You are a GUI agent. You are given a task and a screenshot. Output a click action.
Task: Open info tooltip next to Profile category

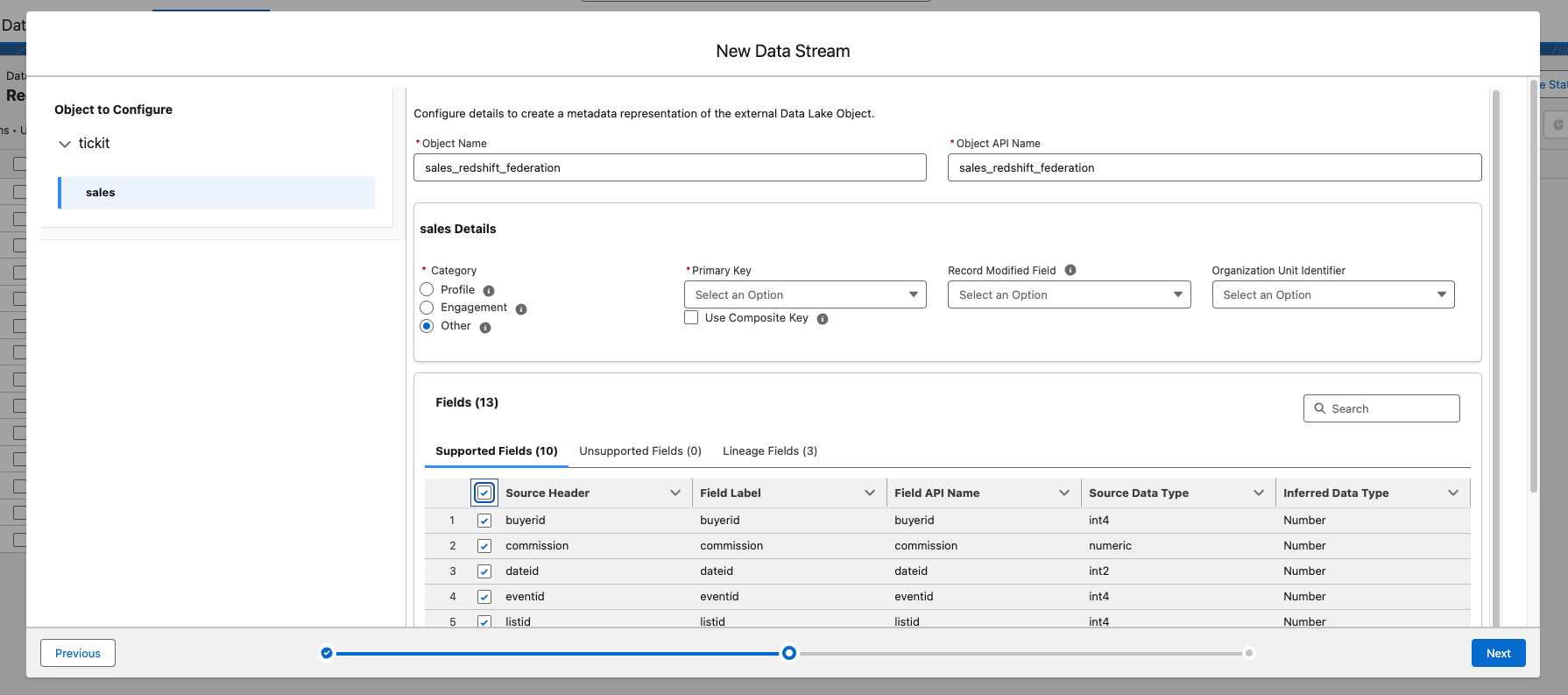(x=489, y=291)
